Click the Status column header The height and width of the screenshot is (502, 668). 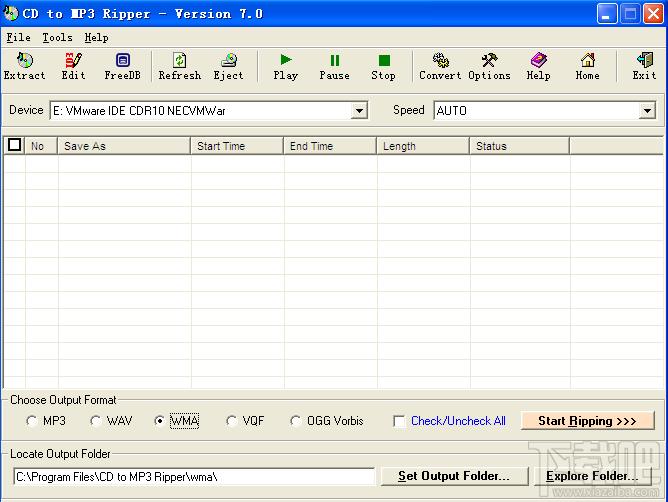coord(520,146)
